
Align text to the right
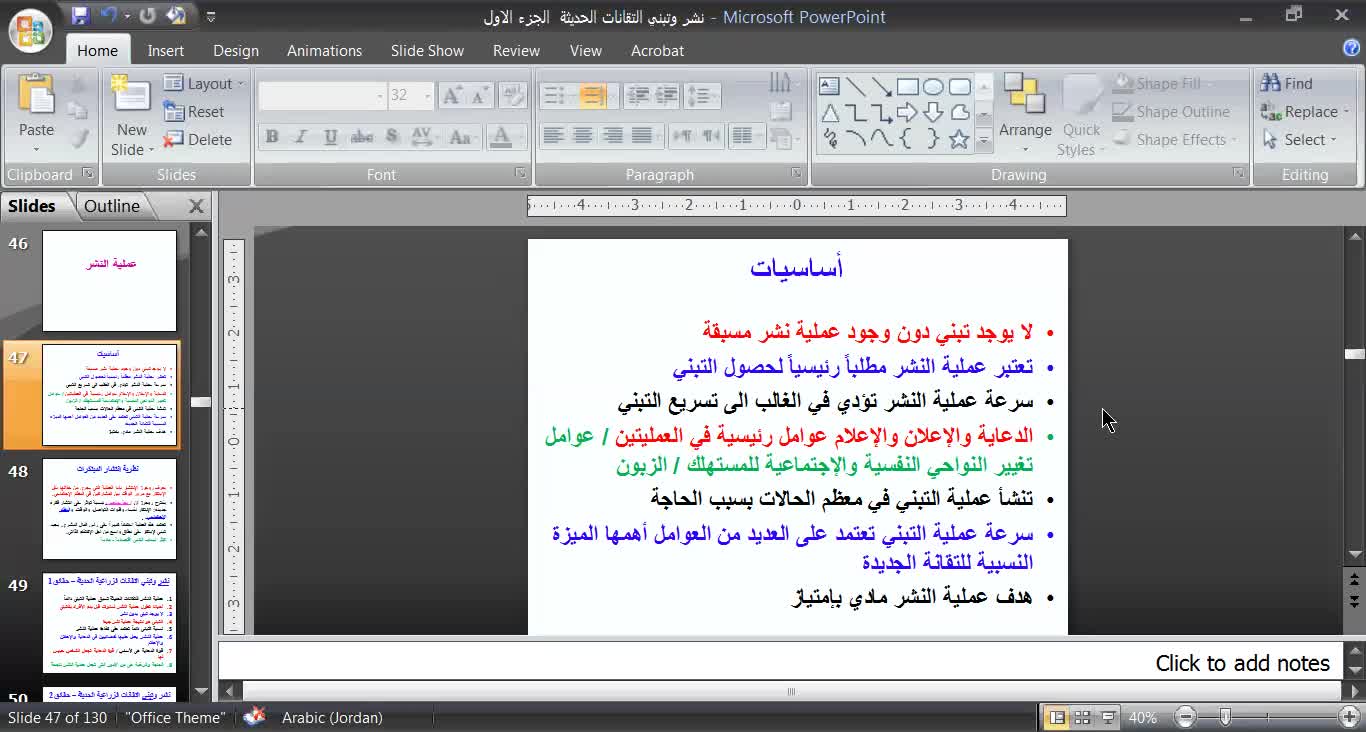[x=613, y=135]
